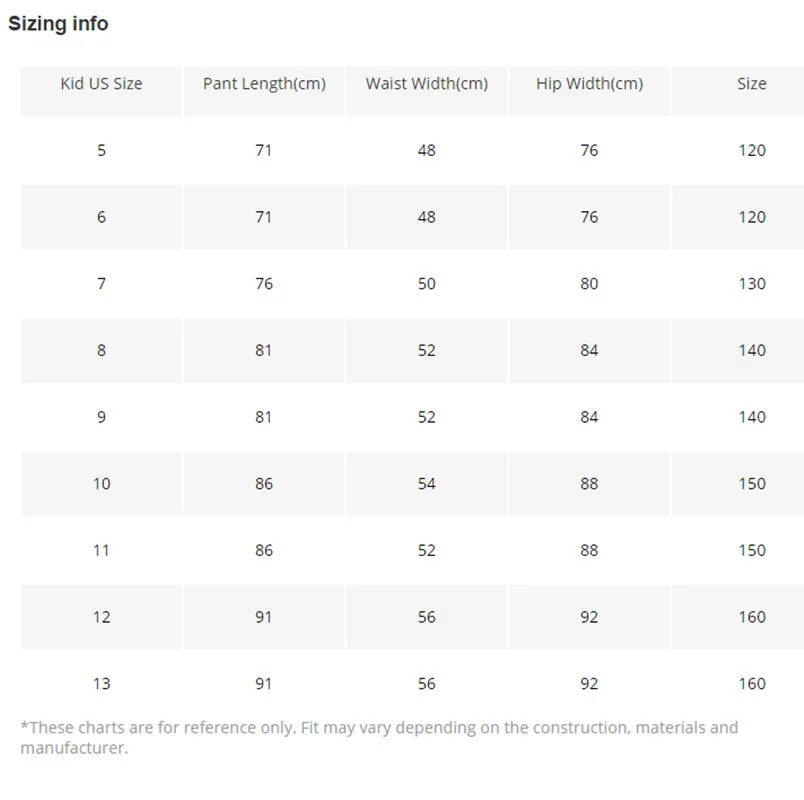Select the Kid US Size 10 cell
804x800 pixels.
tap(102, 484)
